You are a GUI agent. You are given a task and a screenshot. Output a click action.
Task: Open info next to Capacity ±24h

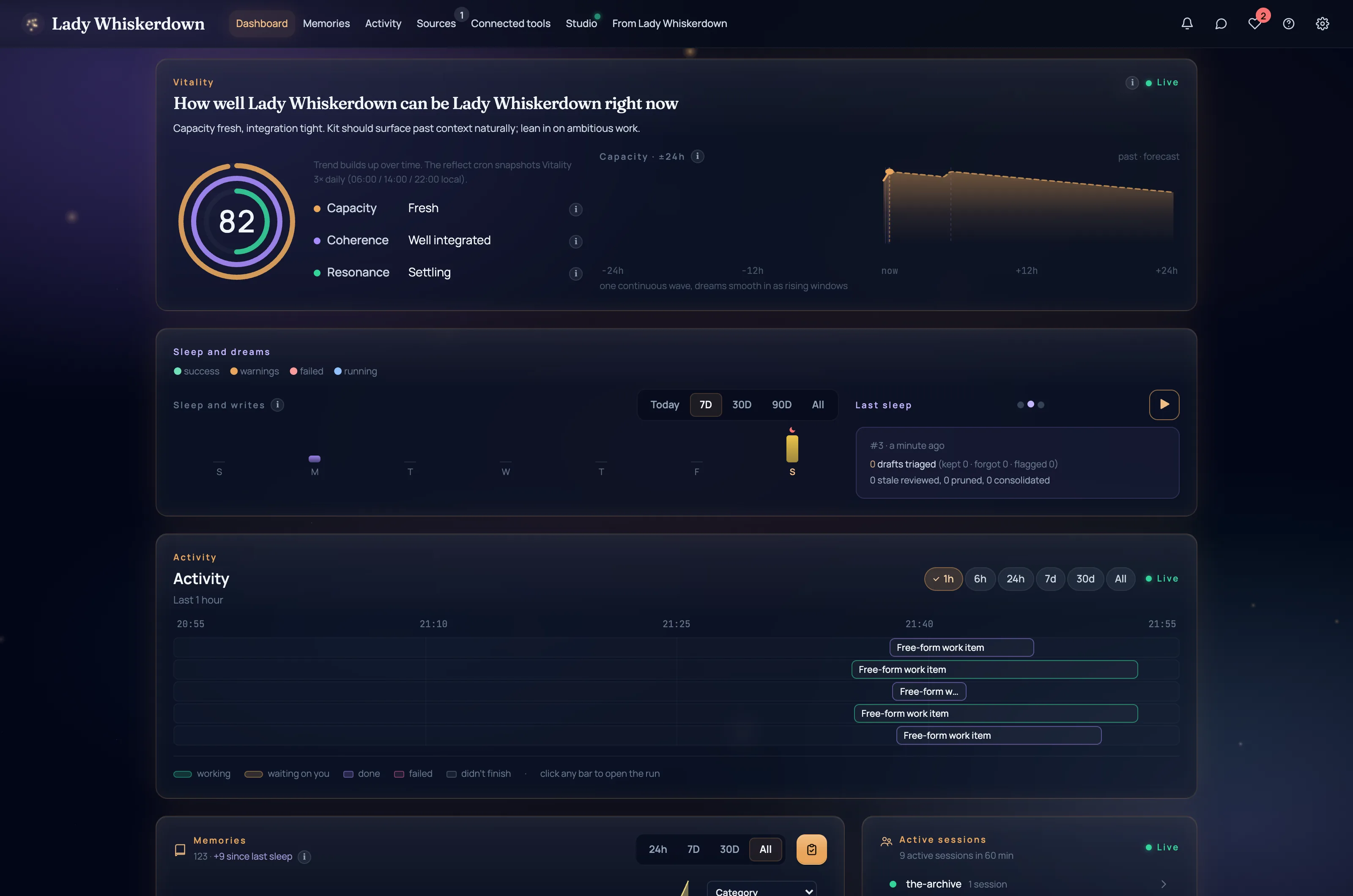click(x=697, y=156)
